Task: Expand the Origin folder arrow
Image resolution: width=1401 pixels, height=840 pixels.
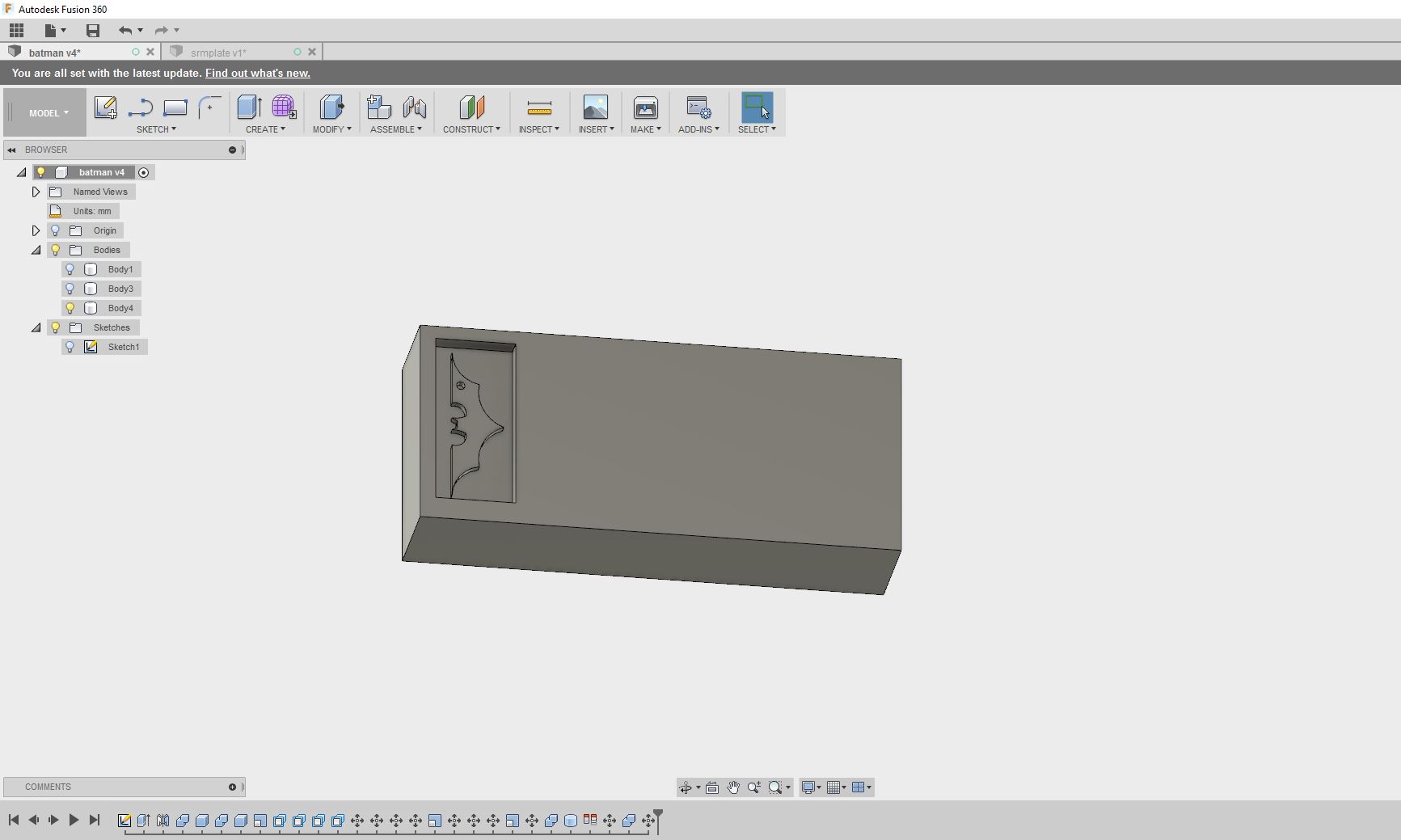Action: point(36,230)
